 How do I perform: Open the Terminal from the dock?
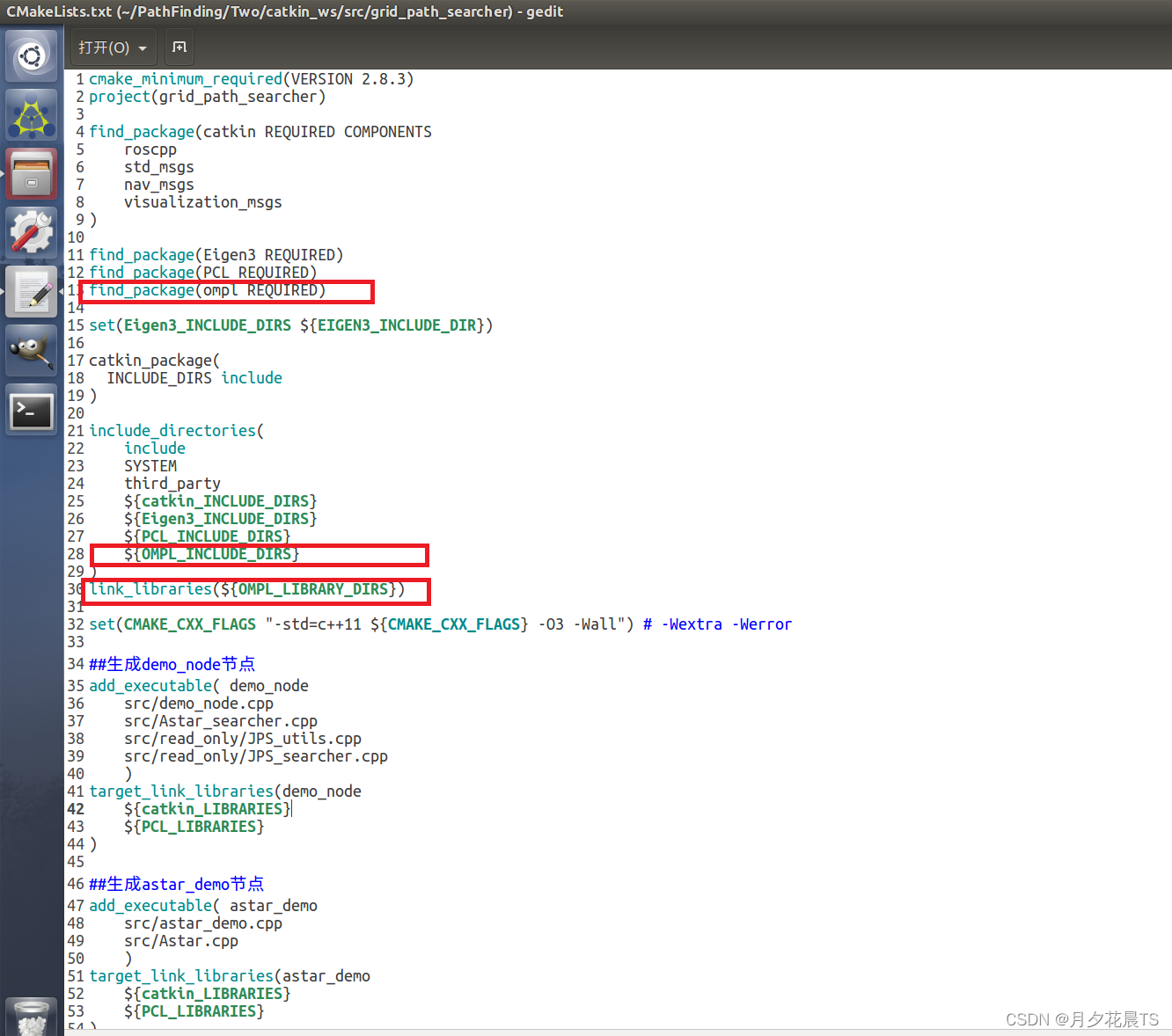32,410
